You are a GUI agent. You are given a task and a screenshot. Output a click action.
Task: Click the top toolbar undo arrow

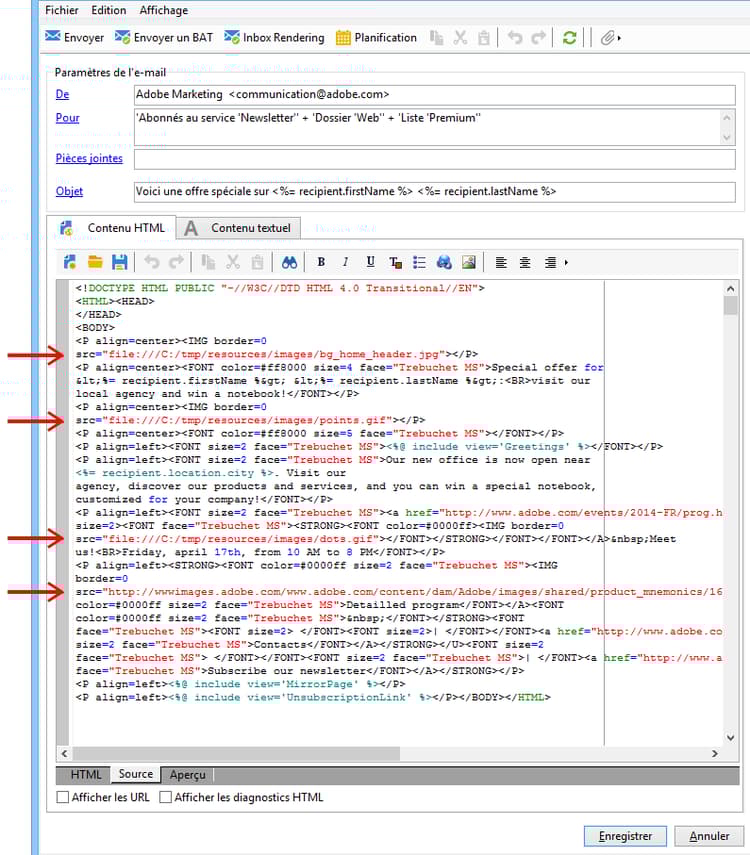[514, 38]
